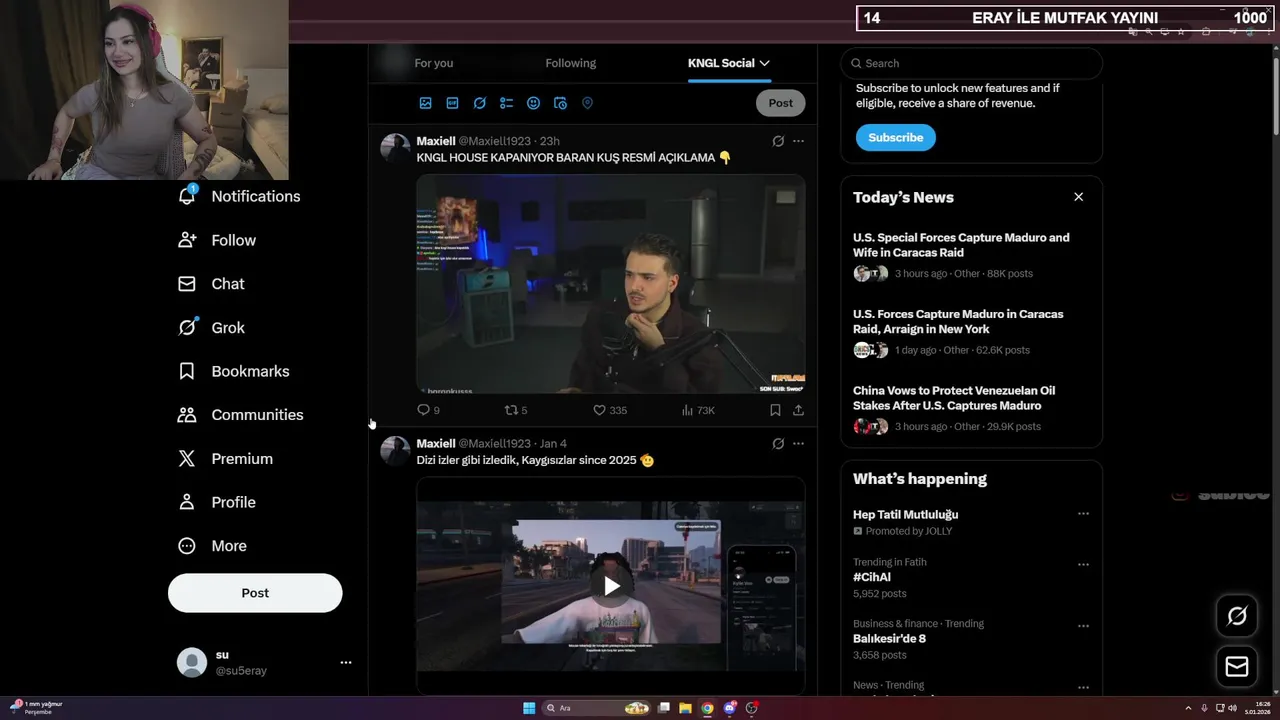The height and width of the screenshot is (720, 1280).
Task: Click the taskbar Ara search box
Action: [597, 708]
